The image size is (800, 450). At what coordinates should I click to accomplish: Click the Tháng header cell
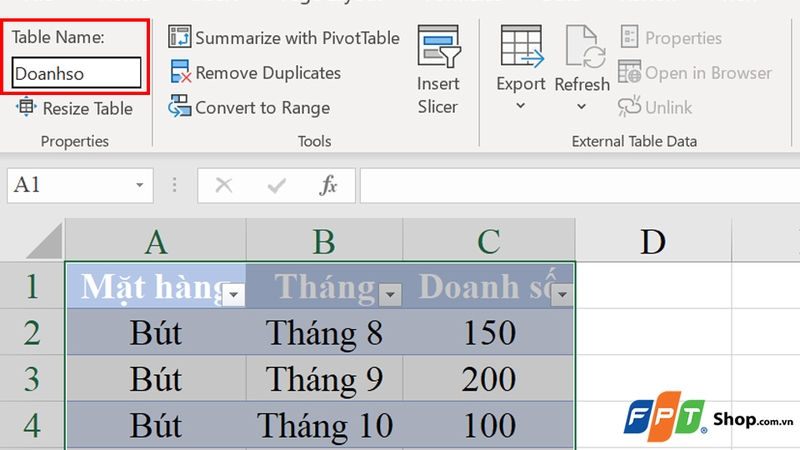click(x=324, y=285)
